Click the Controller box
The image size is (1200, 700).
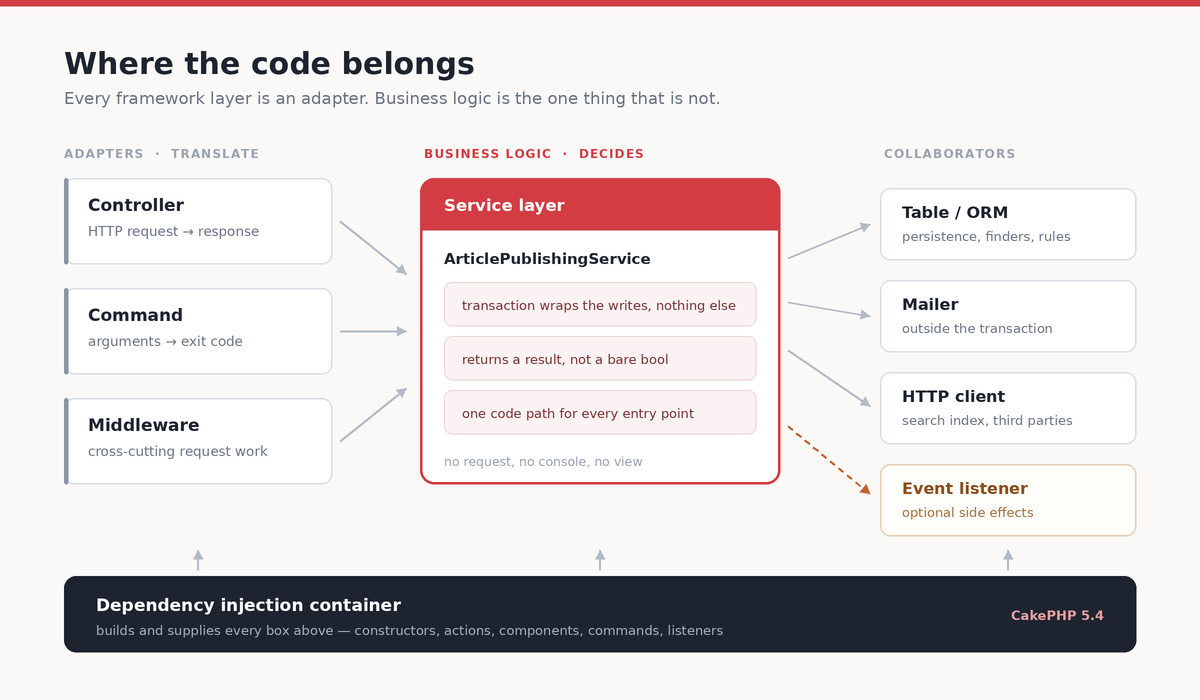(x=198, y=221)
